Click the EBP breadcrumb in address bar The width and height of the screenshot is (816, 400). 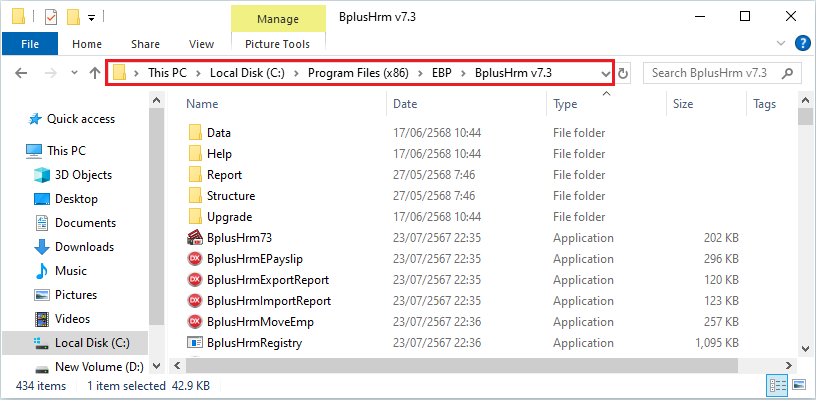pos(441,73)
